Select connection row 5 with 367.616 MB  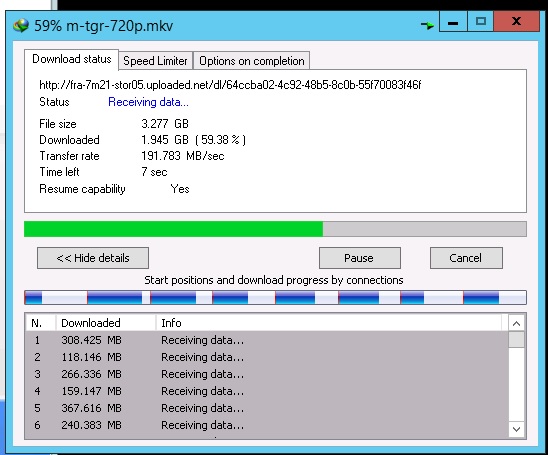click(267, 408)
